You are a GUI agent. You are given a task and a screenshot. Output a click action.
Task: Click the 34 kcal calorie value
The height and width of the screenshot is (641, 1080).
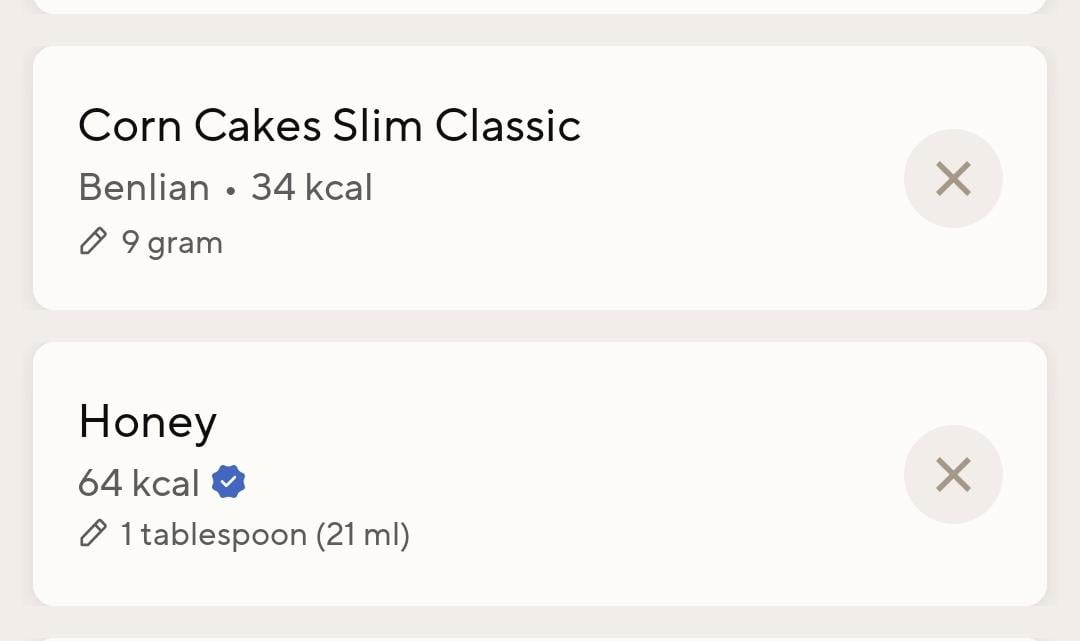(x=311, y=187)
